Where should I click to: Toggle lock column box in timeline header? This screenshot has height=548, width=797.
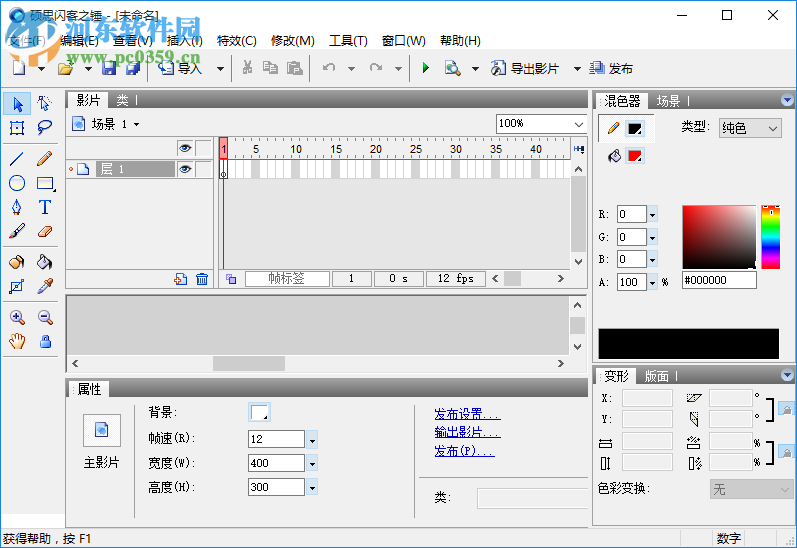[x=204, y=148]
